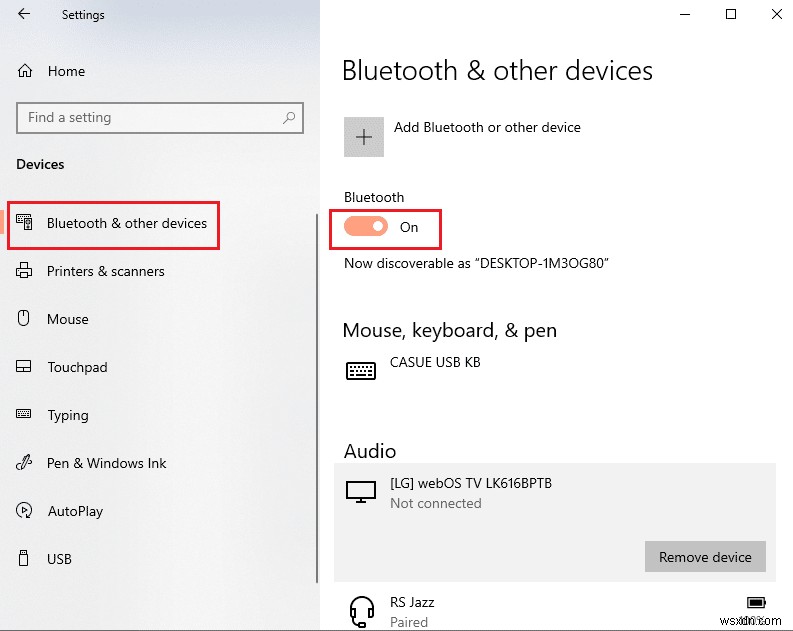Click the Home icon in sidebar
Image resolution: width=793 pixels, height=631 pixels.
26,71
